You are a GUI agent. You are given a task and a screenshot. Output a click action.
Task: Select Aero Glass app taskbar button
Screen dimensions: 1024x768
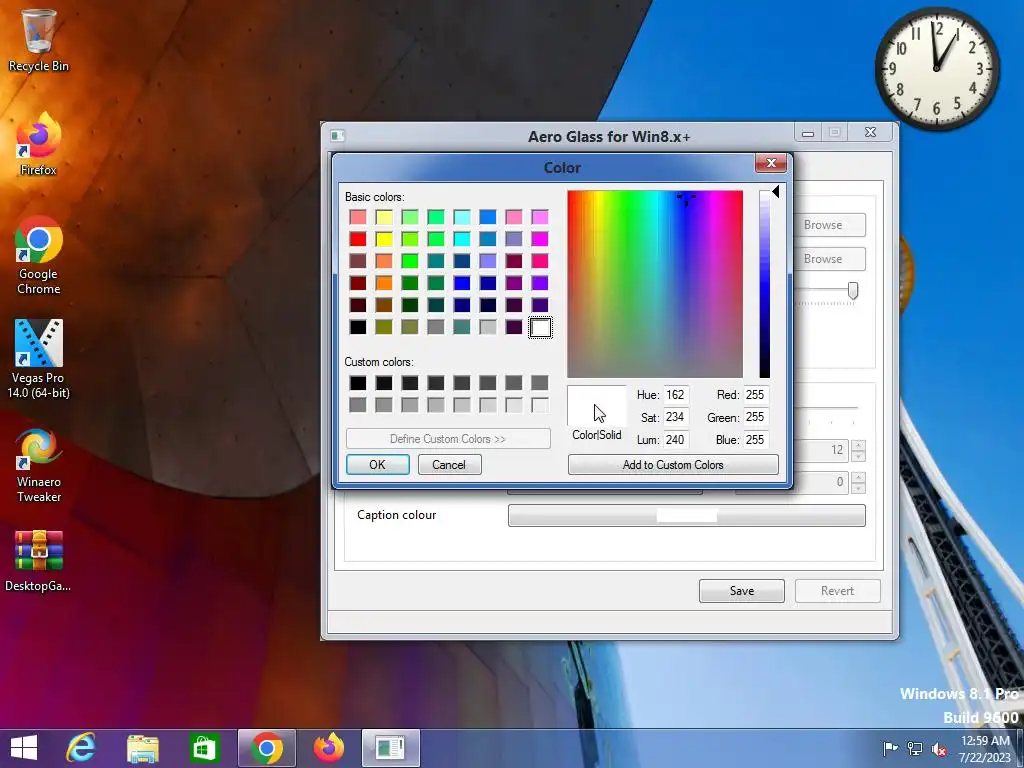click(391, 748)
